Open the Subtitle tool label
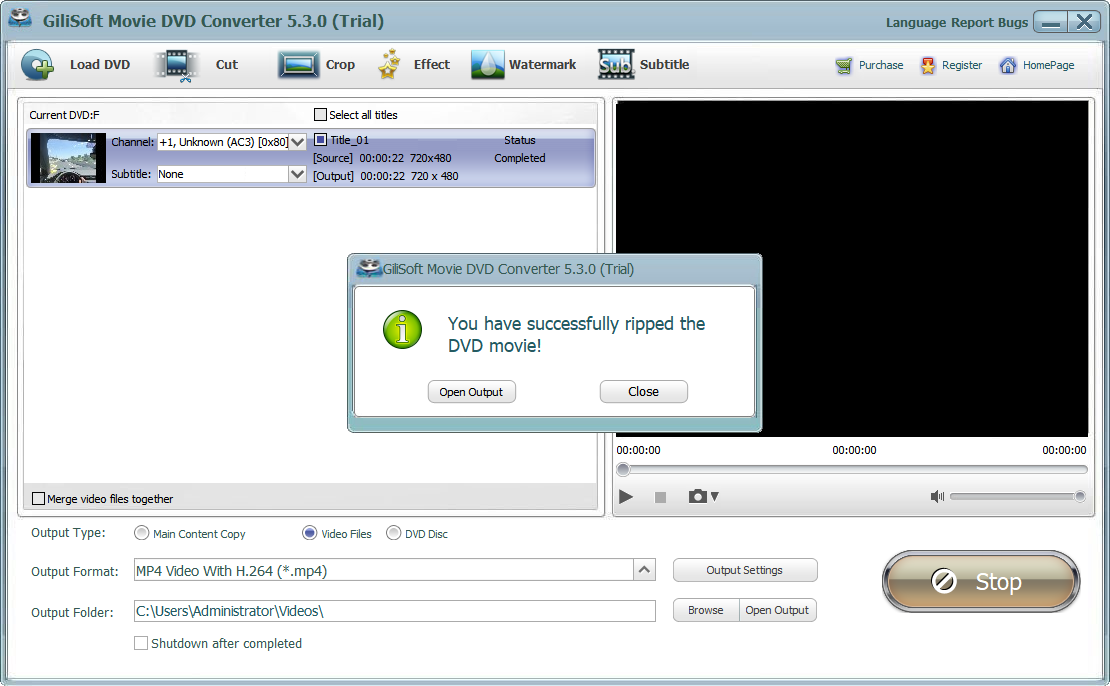Image resolution: width=1110 pixels, height=686 pixels. point(664,64)
